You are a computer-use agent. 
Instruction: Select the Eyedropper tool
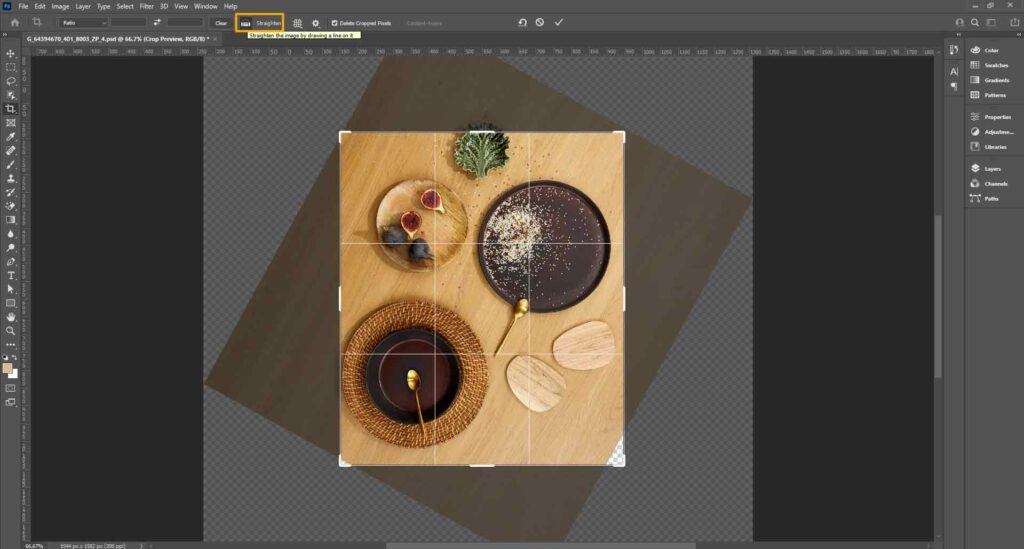(10, 136)
